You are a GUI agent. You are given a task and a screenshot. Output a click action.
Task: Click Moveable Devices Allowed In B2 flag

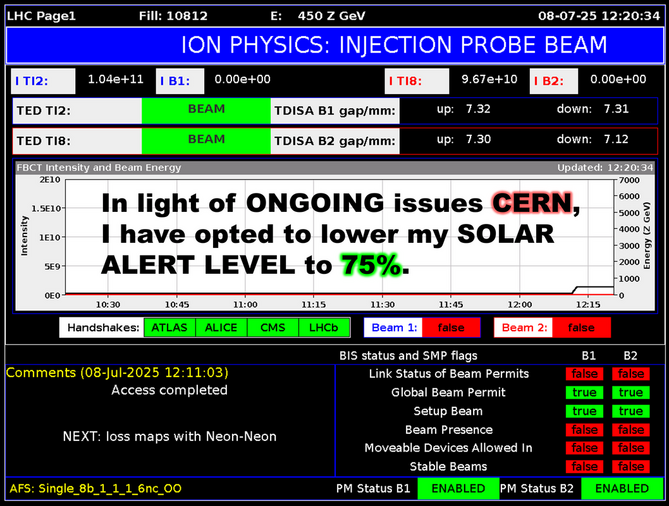click(631, 448)
